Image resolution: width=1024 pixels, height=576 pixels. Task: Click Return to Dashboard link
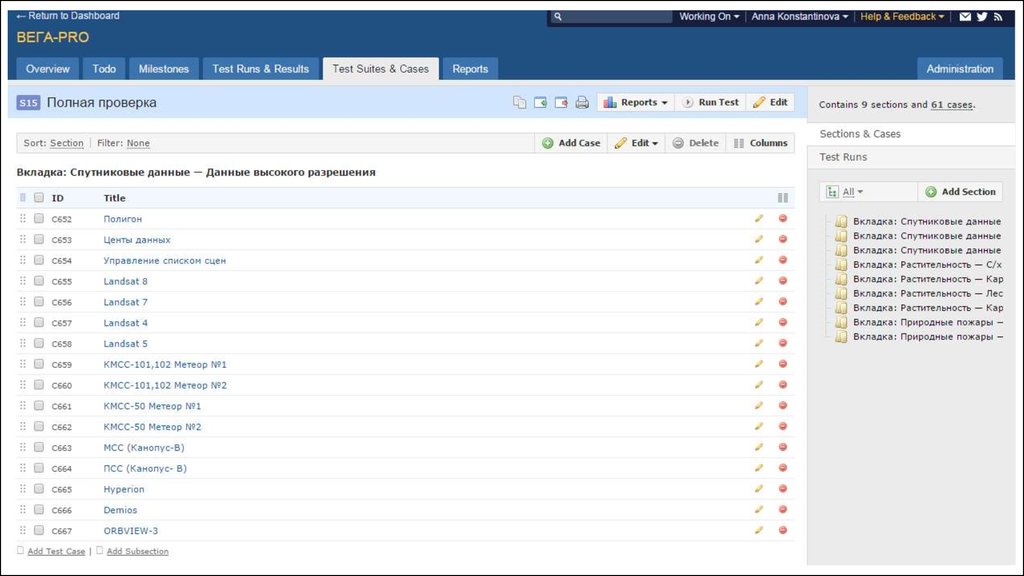pos(68,16)
